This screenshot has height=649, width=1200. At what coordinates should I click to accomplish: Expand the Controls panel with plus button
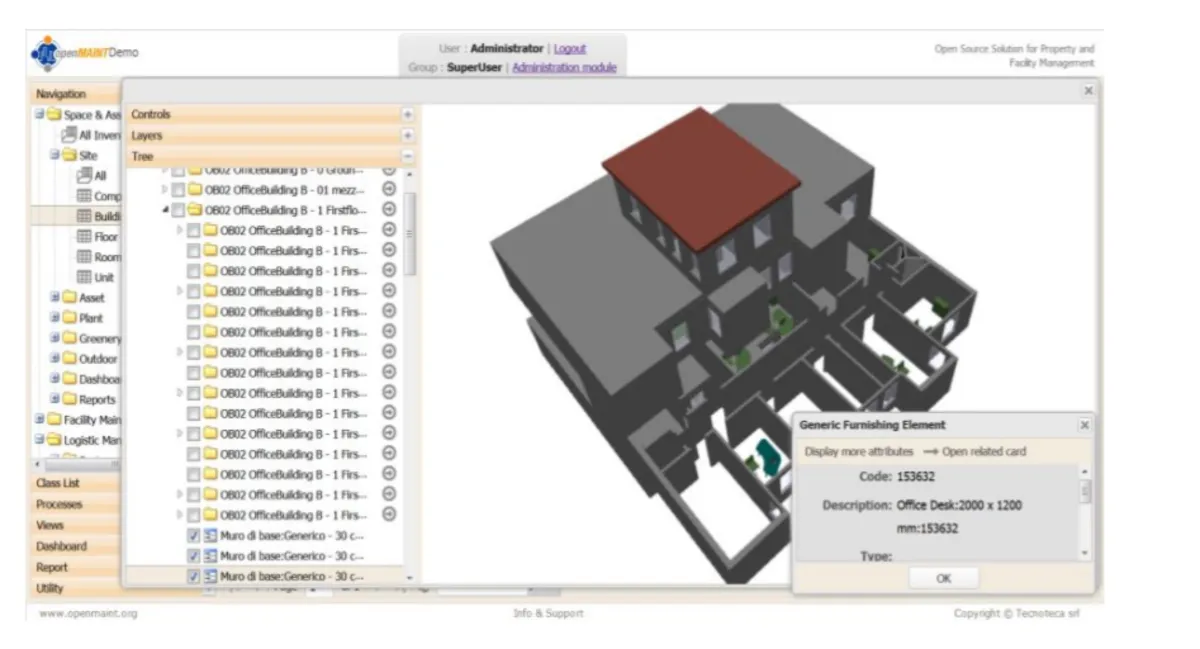[x=408, y=115]
